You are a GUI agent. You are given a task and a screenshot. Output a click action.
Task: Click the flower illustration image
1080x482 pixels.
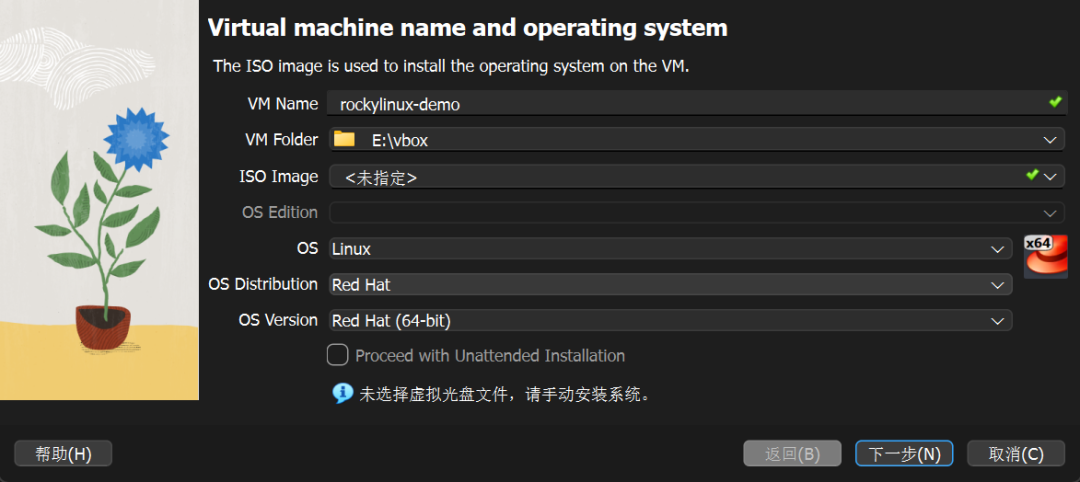click(99, 200)
